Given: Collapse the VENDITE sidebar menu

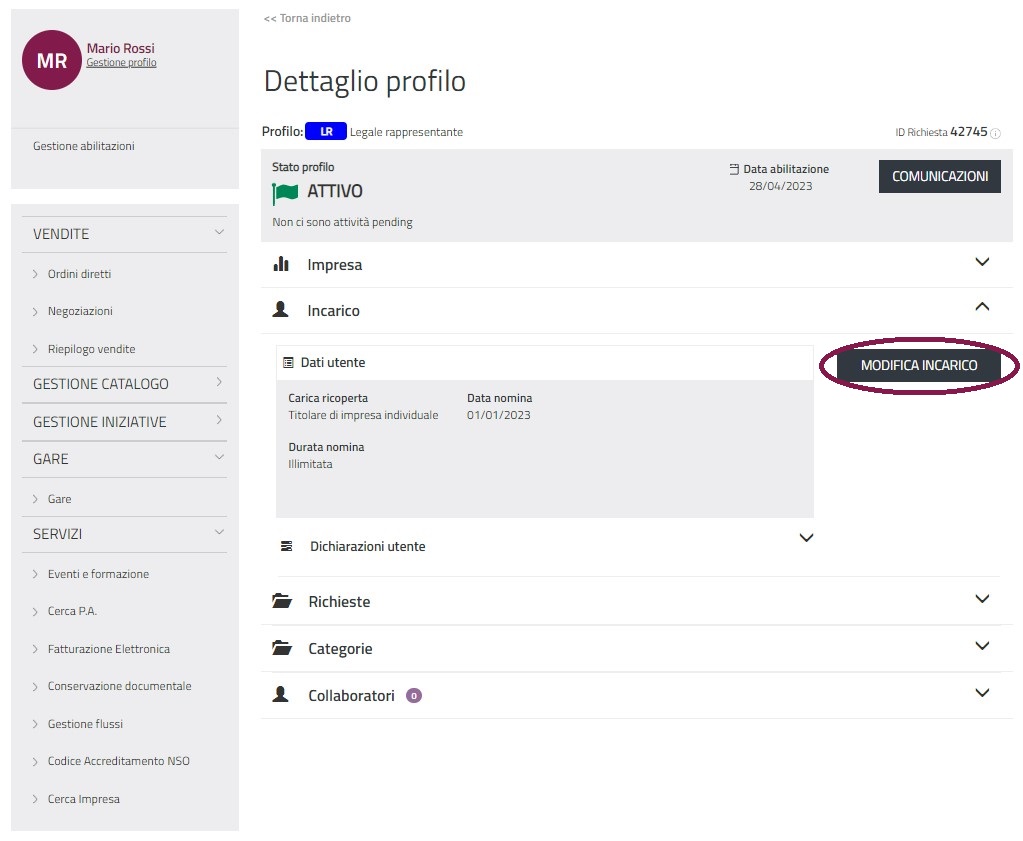Looking at the screenshot, I should click(219, 233).
